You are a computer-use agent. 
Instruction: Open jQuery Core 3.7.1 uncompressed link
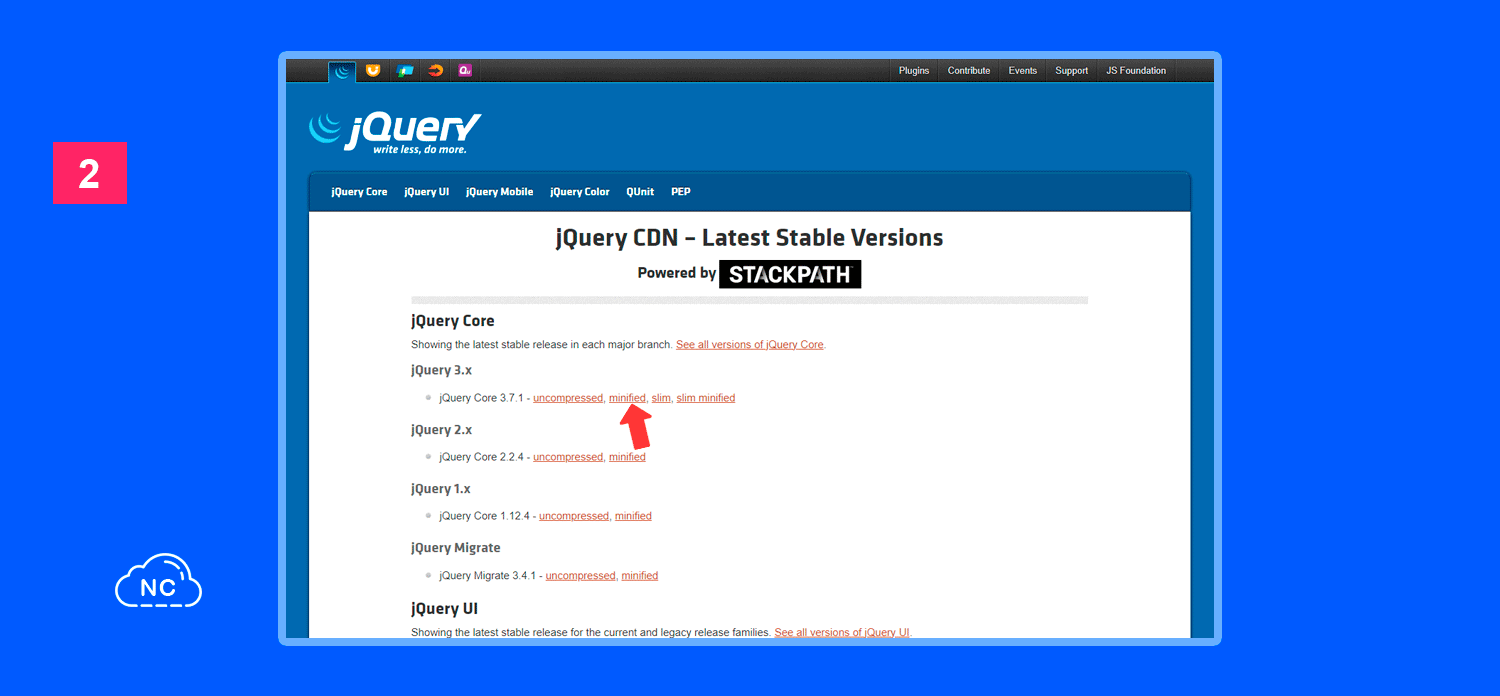coord(568,398)
